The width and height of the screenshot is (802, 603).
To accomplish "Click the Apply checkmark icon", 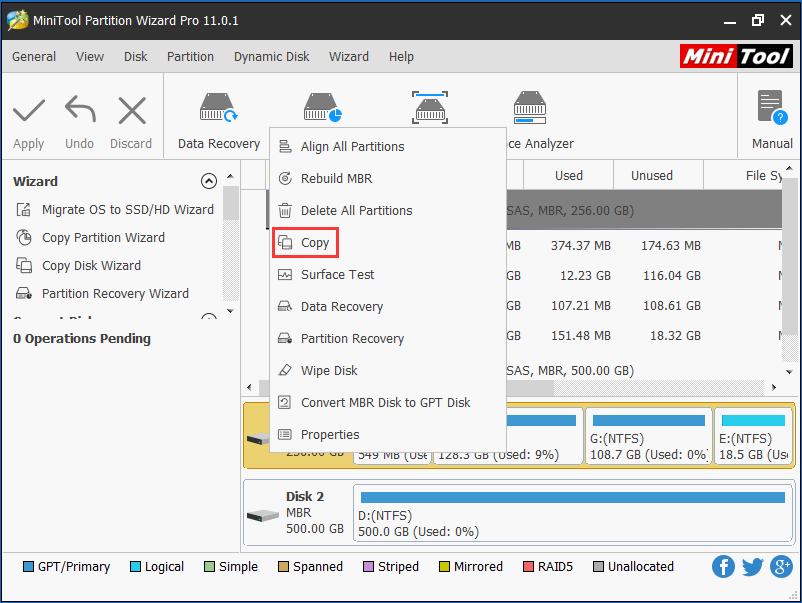I will pos(29,110).
